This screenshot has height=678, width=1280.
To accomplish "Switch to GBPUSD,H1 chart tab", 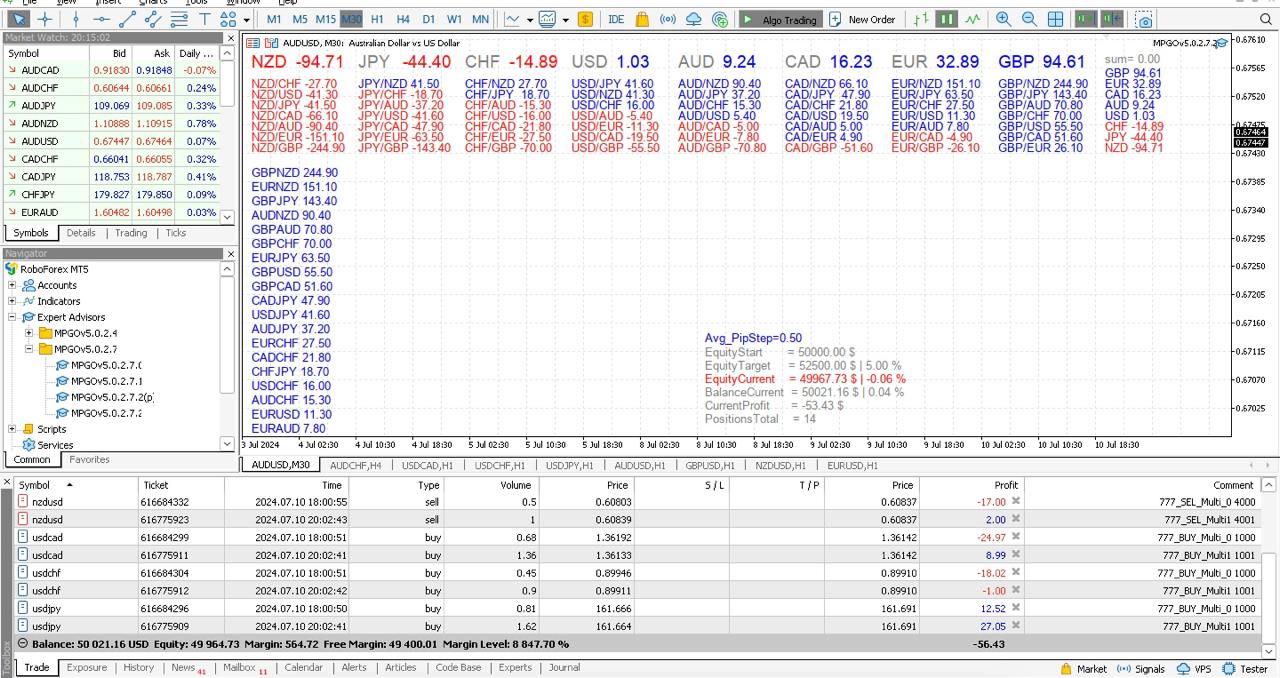I will (x=710, y=465).
